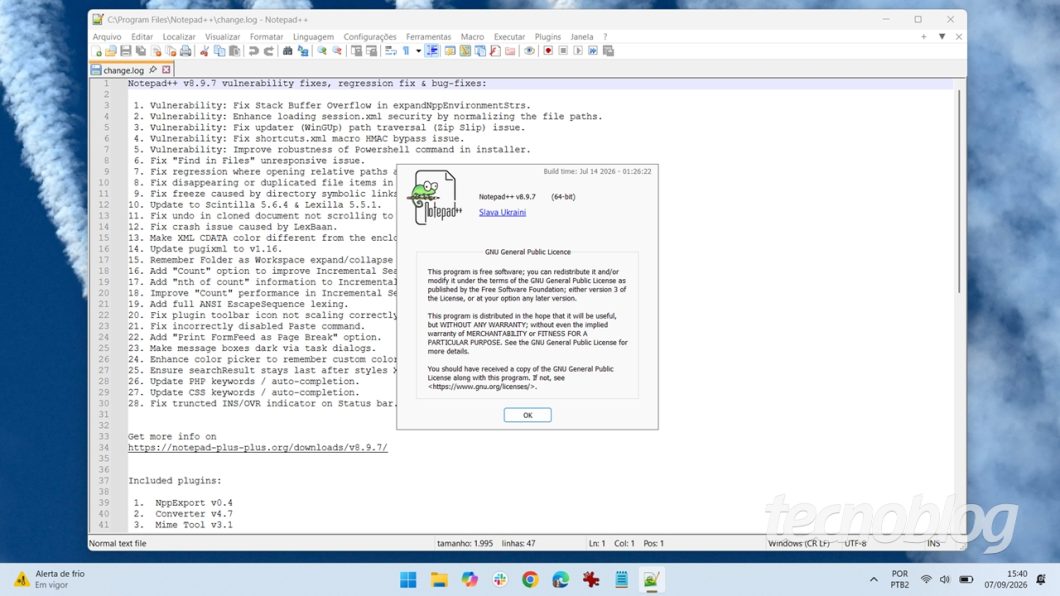Expand hidden system tray icons chevron
This screenshot has width=1060, height=596.
(x=873, y=579)
